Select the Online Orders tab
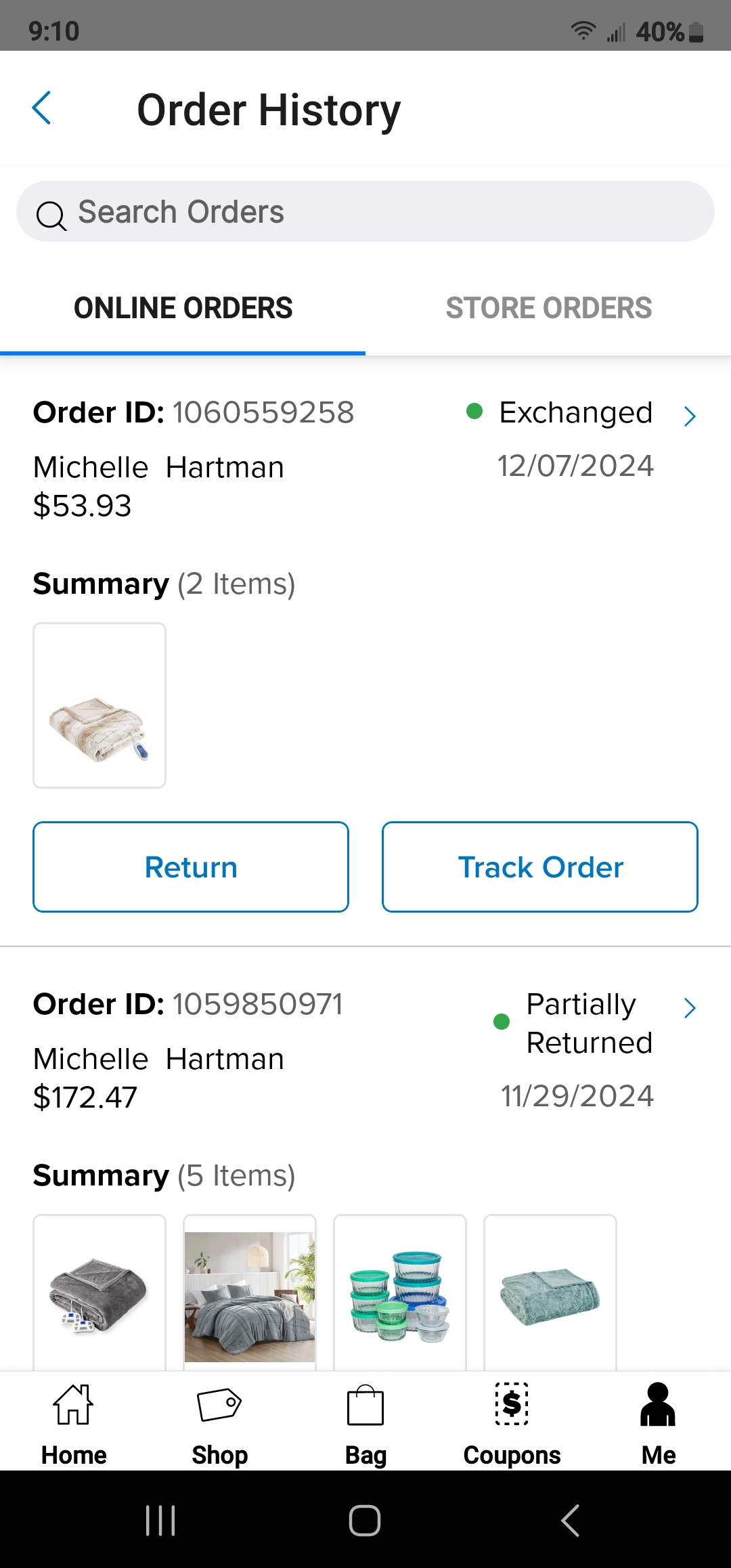 [x=183, y=309]
